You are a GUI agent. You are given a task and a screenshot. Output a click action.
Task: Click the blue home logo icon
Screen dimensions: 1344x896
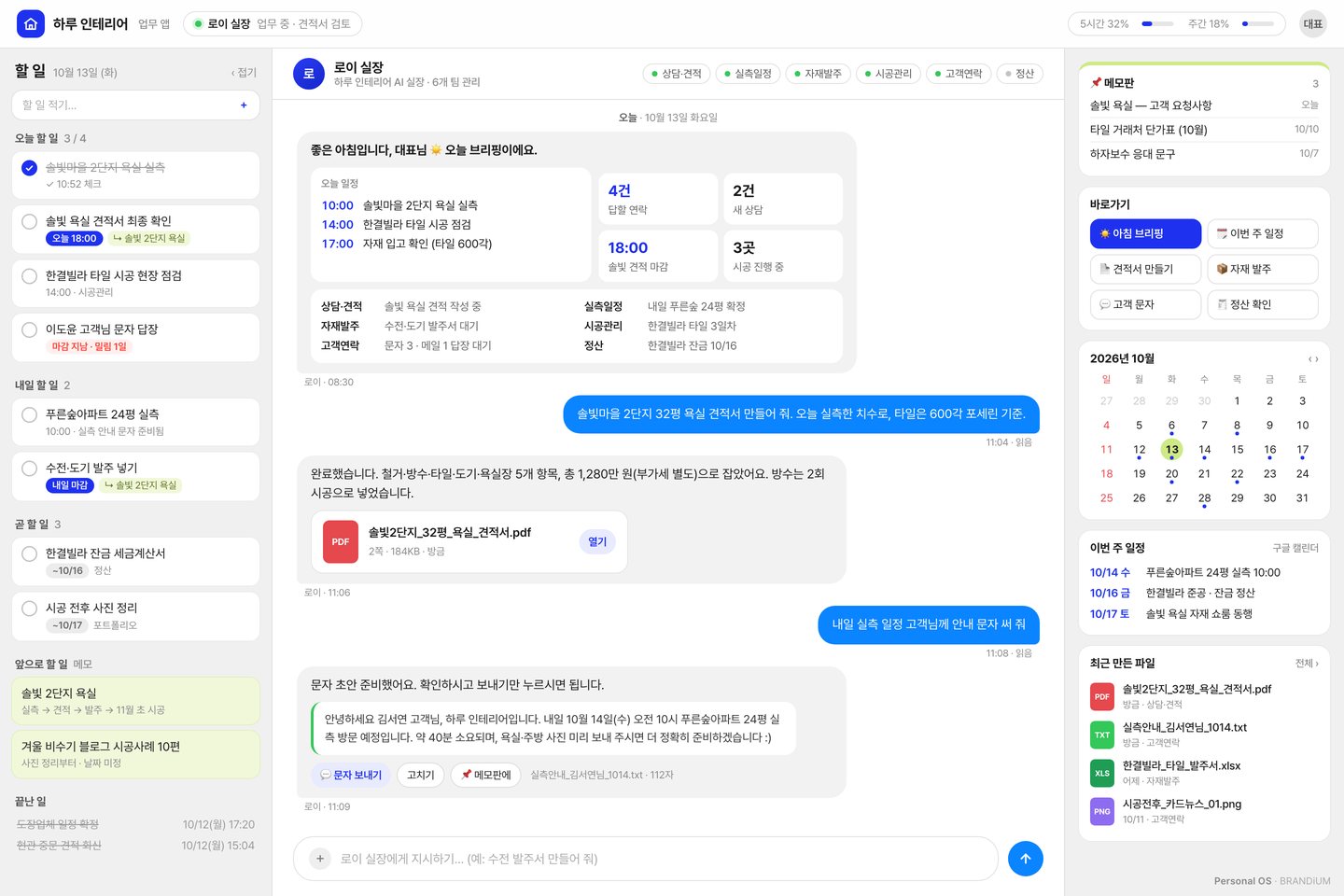[x=31, y=23]
